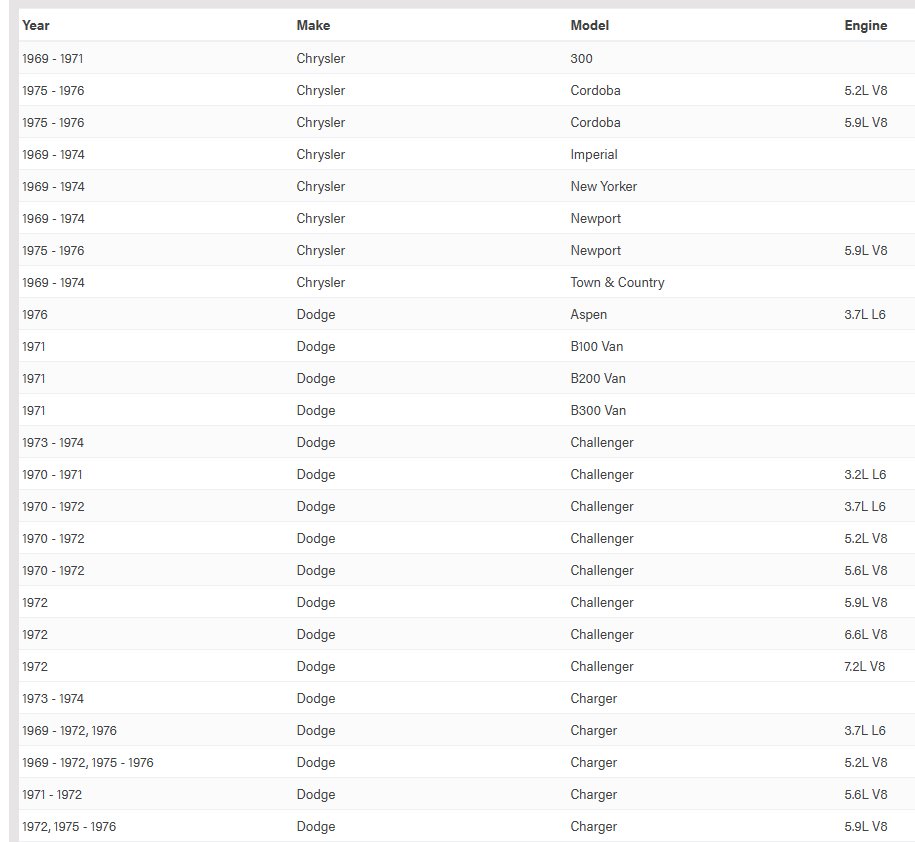This screenshot has width=915, height=842.
Task: Select the Chrysler Imperial model cell
Action: point(593,155)
